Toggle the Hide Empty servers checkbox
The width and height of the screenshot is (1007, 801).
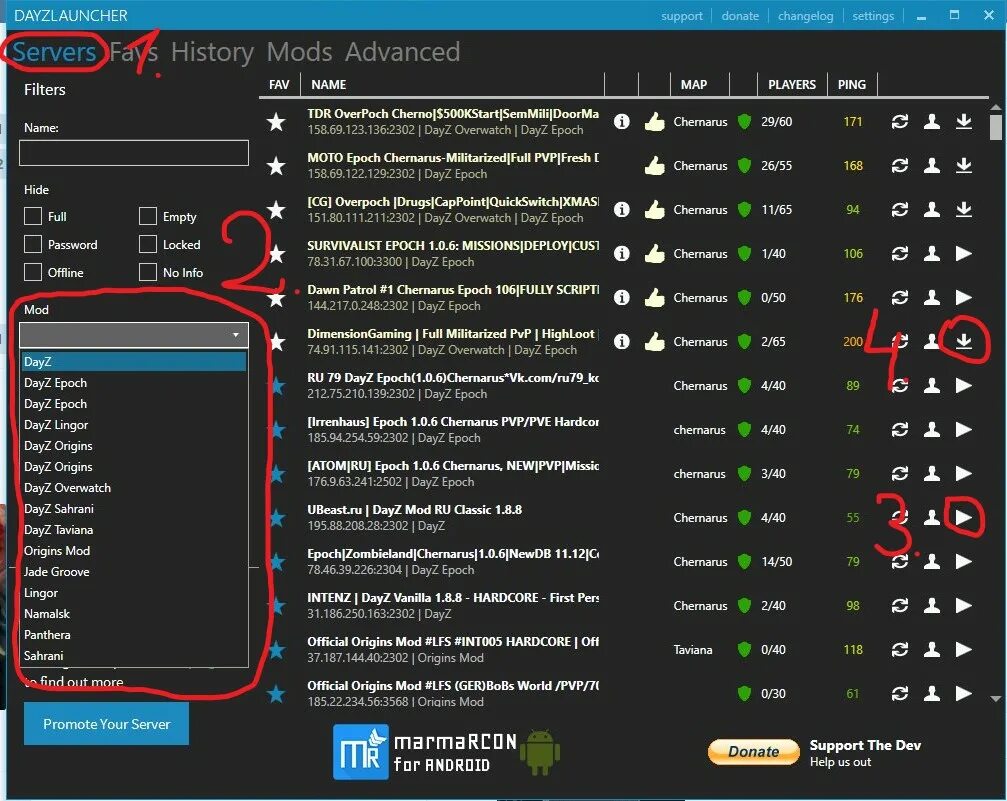tap(148, 216)
